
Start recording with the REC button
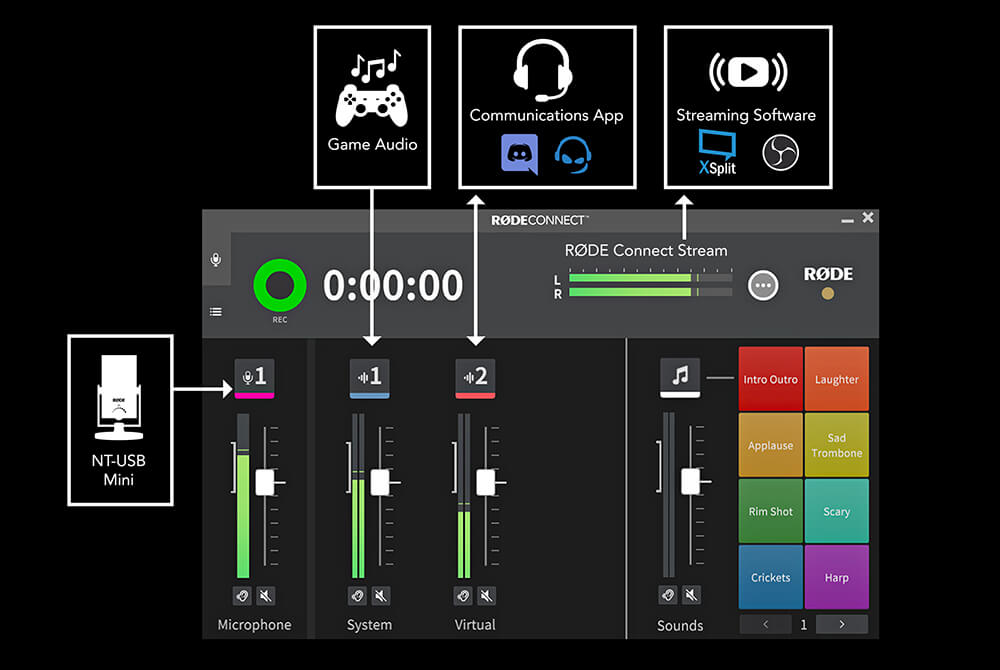[279, 285]
